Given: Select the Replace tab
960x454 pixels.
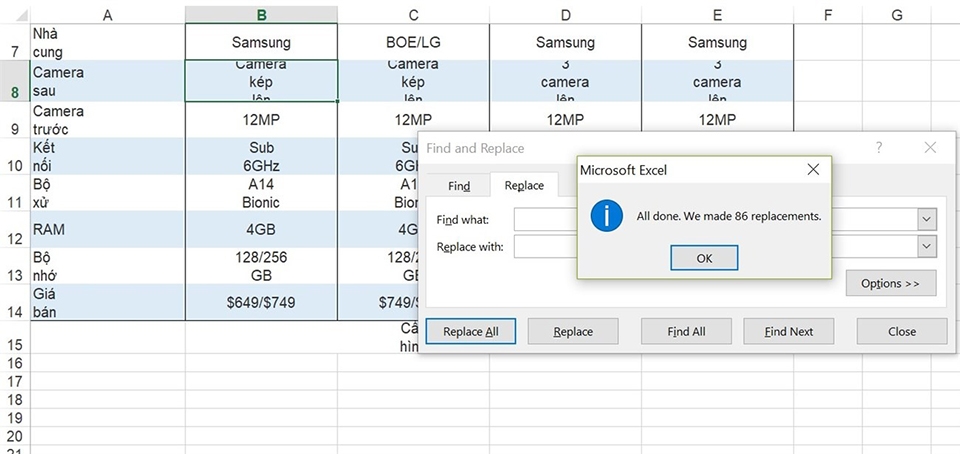Looking at the screenshot, I should pos(524,185).
